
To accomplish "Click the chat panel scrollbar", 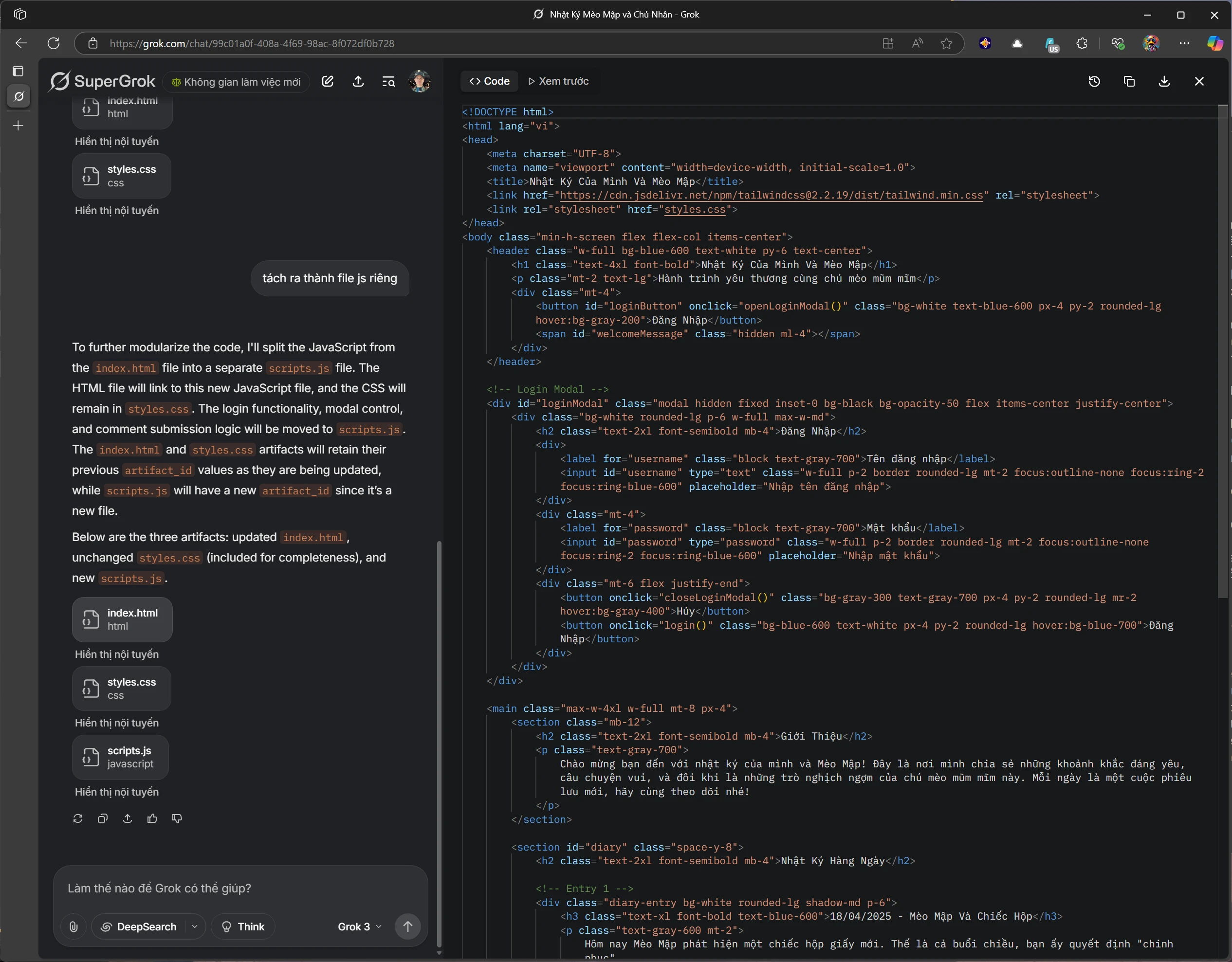I will click(439, 744).
